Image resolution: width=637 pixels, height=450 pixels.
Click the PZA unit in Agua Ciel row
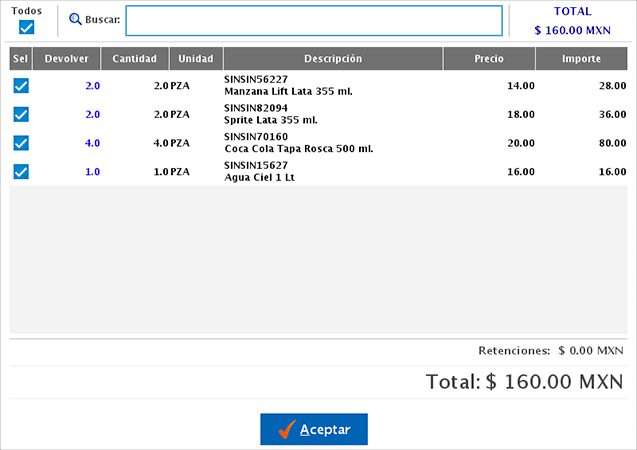(x=180, y=172)
